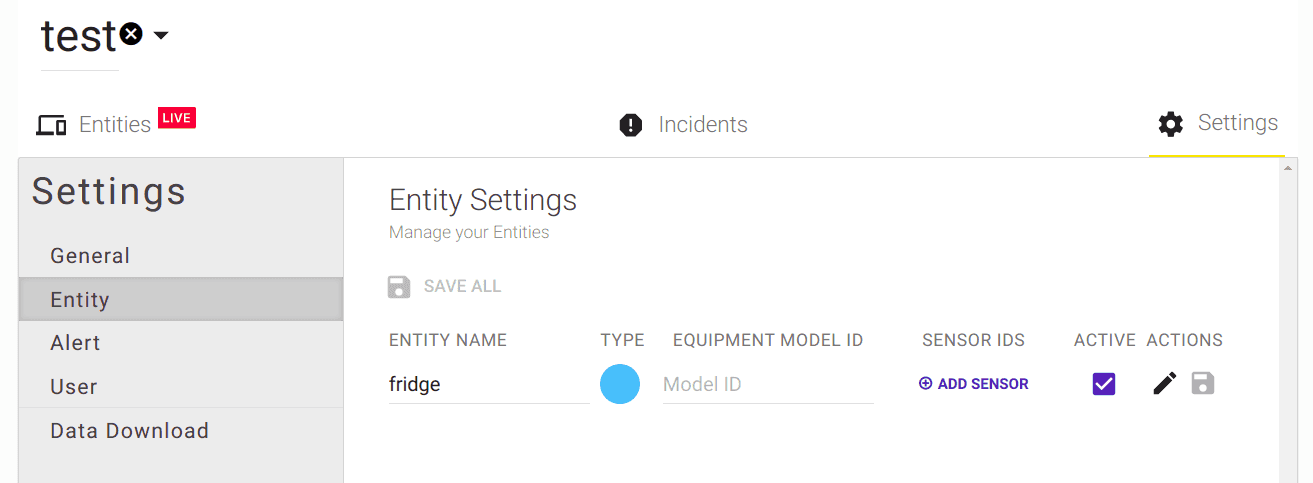1313x483 pixels.
Task: Click the blue Type color circle
Action: pyautogui.click(x=620, y=384)
